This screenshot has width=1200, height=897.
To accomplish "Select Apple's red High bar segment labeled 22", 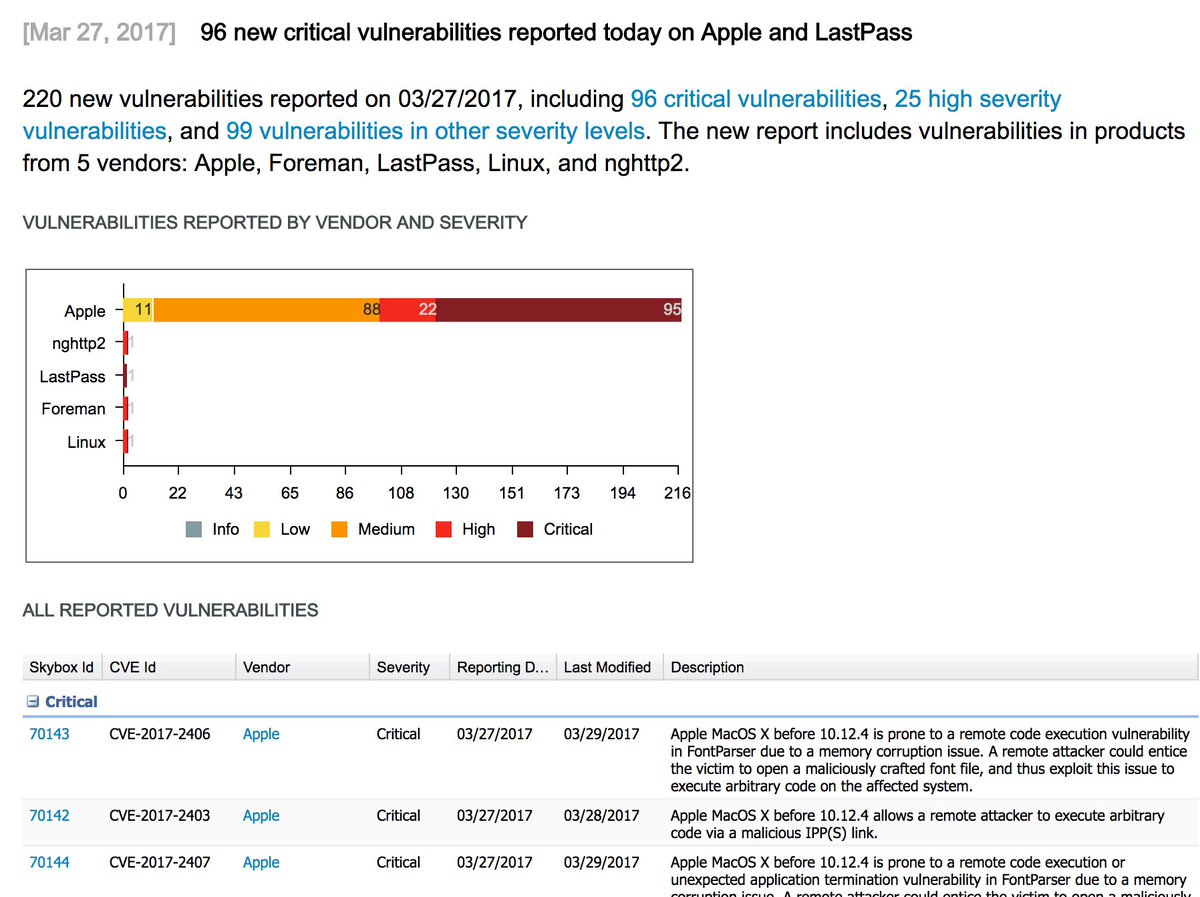I will point(409,310).
